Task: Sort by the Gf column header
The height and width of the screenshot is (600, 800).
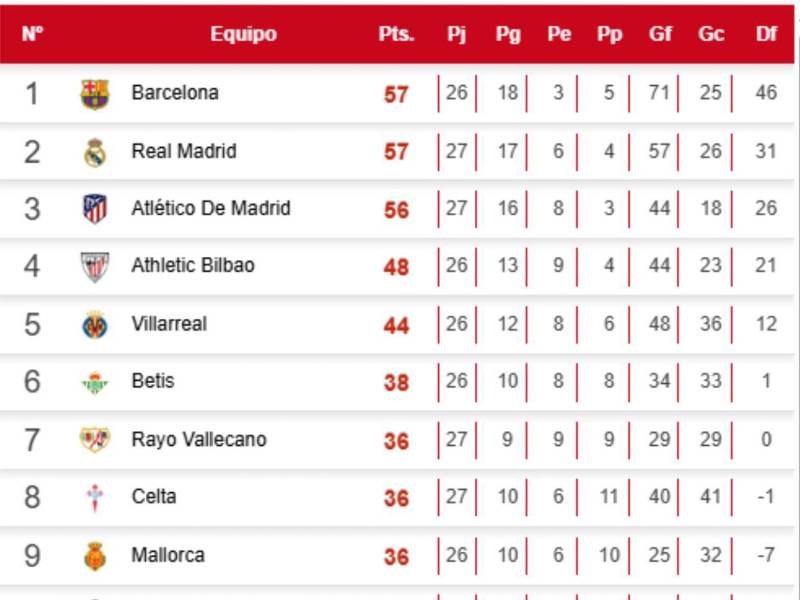Action: tap(660, 34)
